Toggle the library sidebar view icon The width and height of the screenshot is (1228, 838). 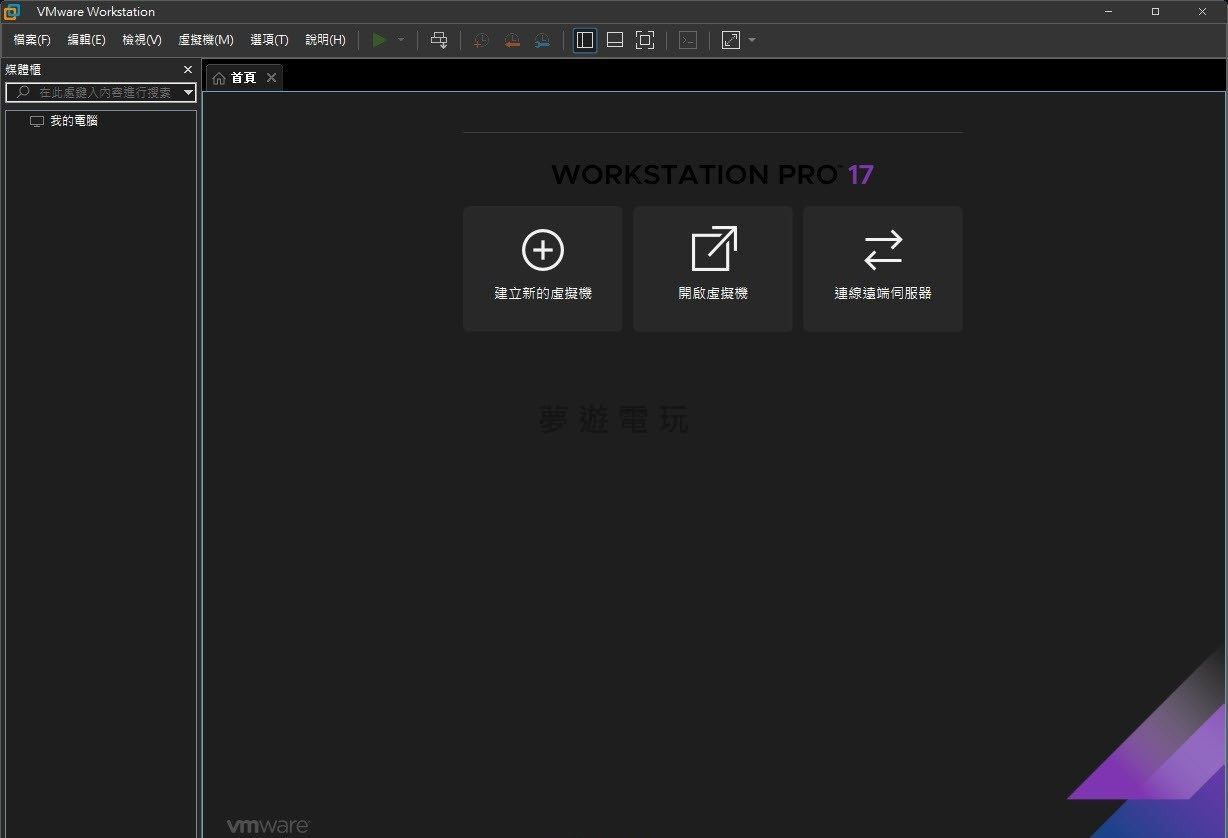pyautogui.click(x=585, y=40)
